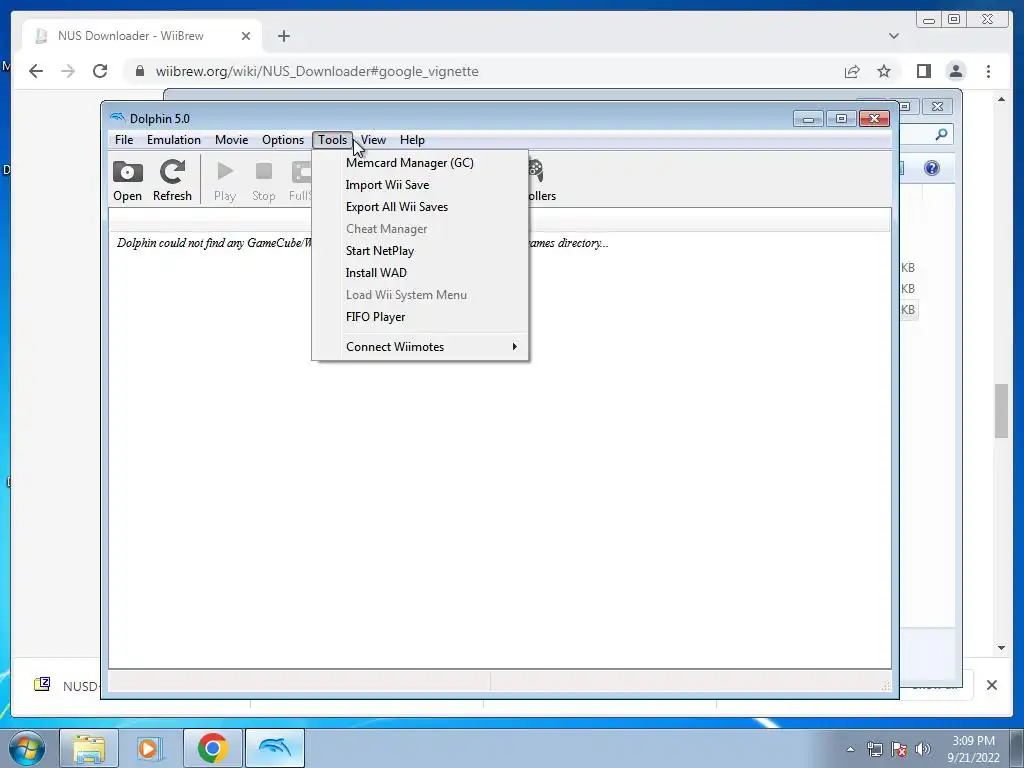Close the open Tools menu
The height and width of the screenshot is (768, 1024).
point(332,140)
